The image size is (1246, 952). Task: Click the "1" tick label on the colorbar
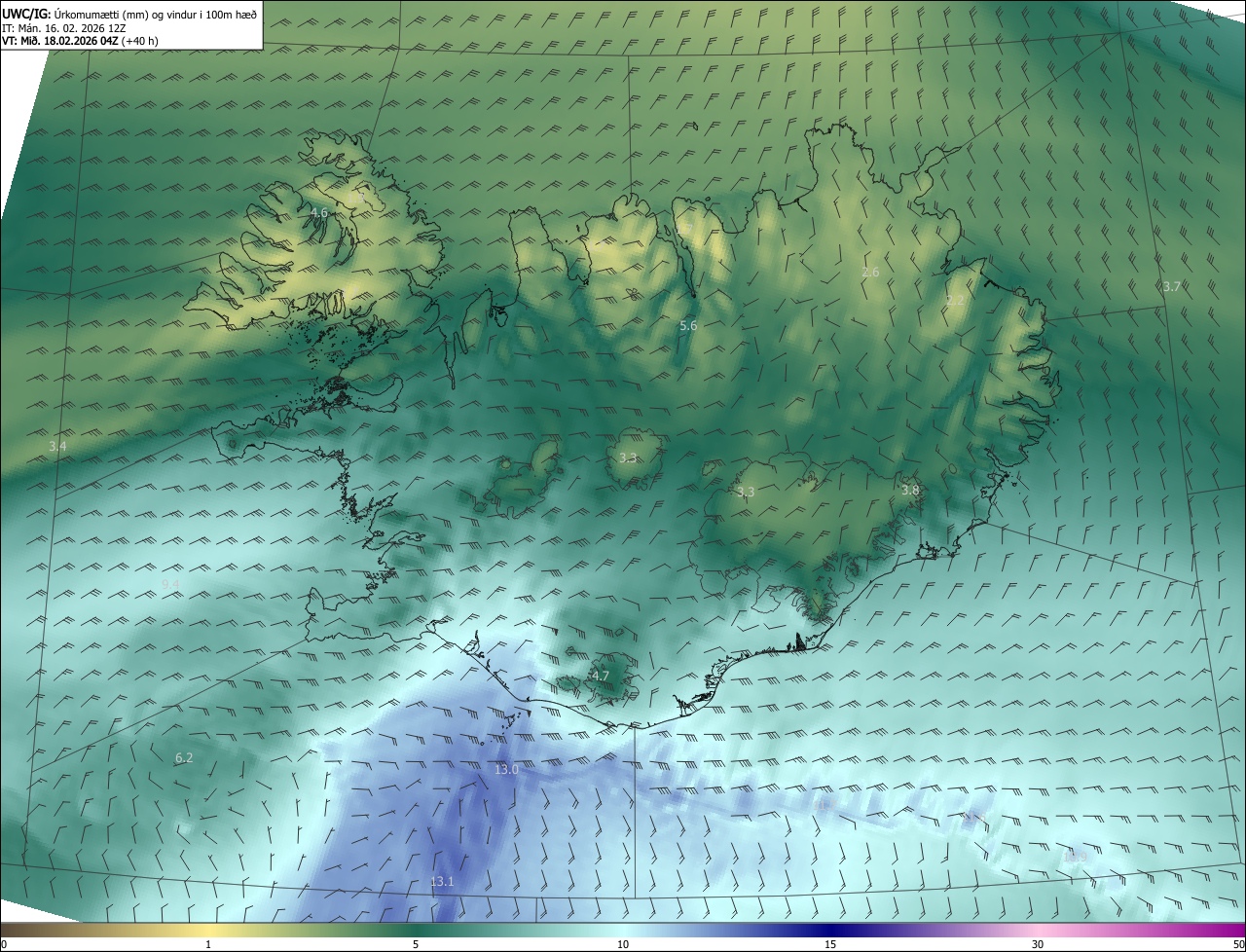click(x=208, y=944)
